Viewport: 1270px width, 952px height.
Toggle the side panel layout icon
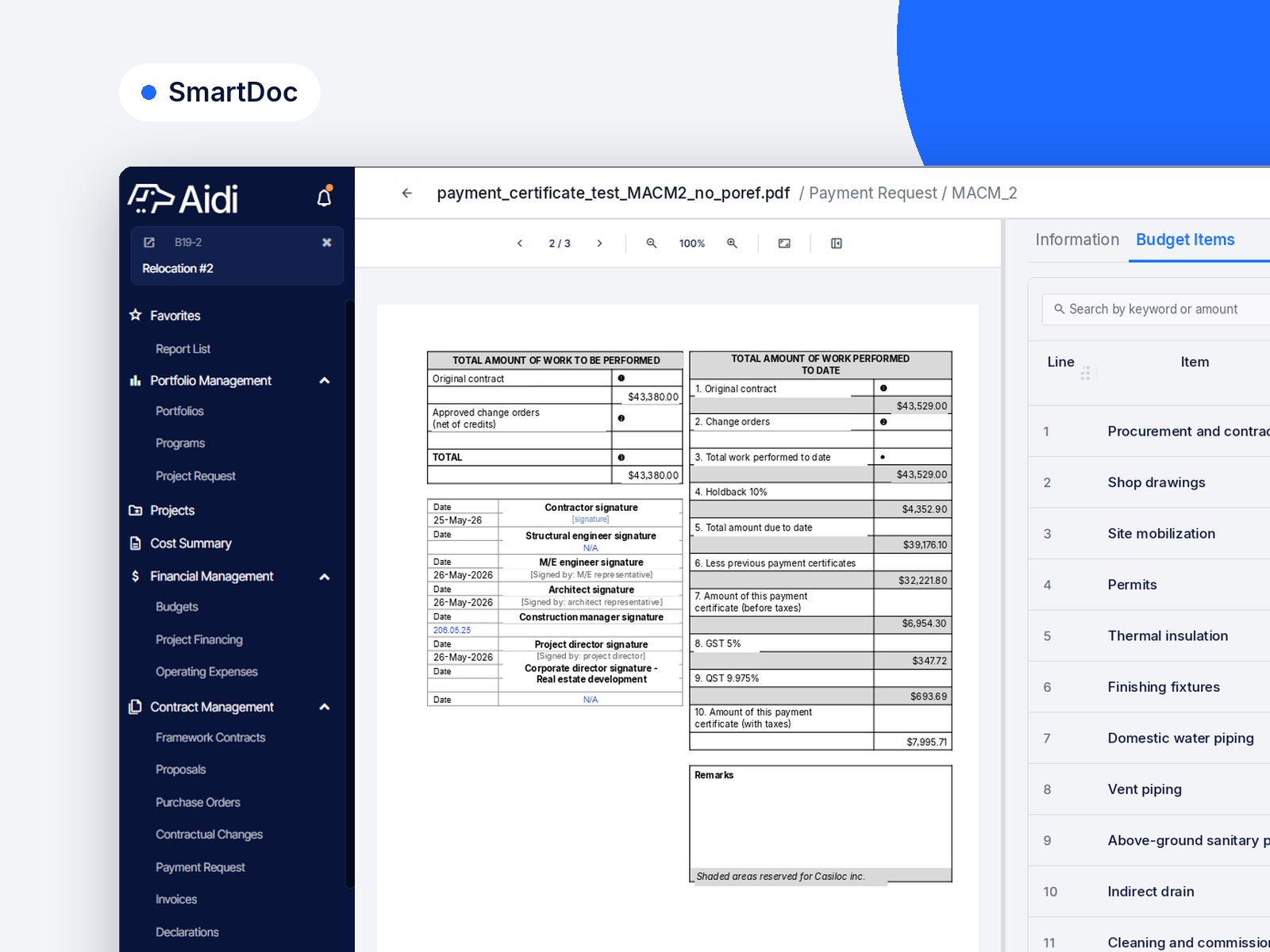pyautogui.click(x=837, y=244)
